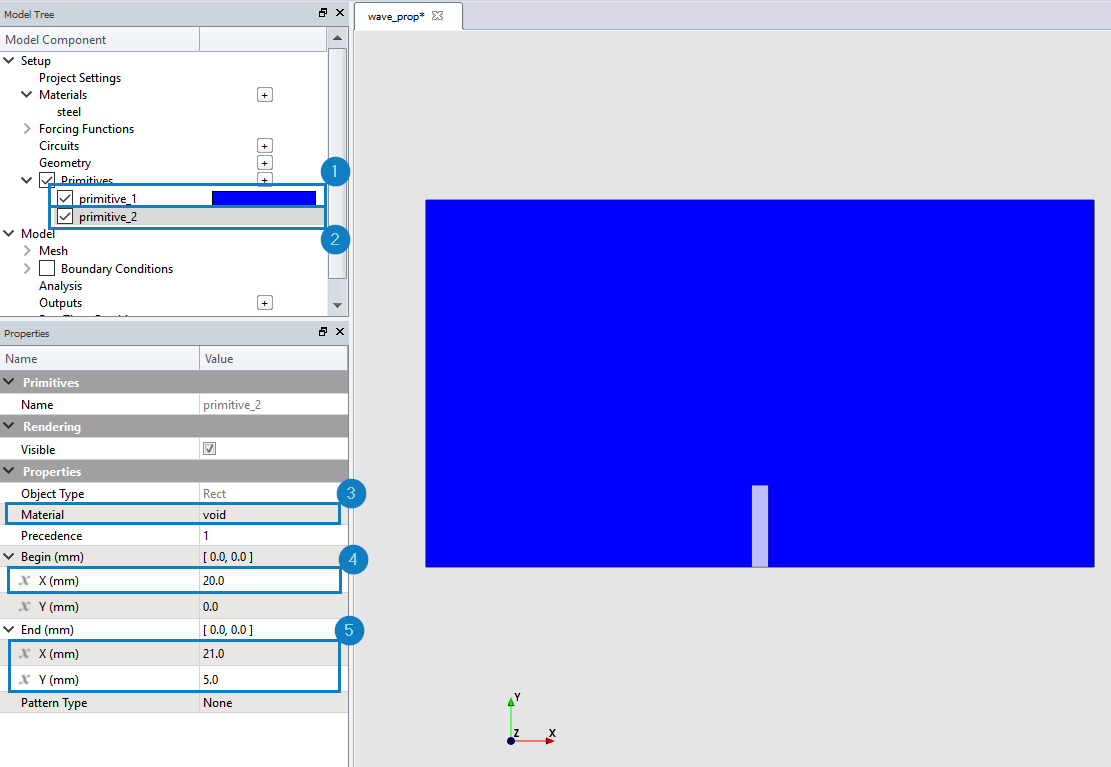Expand the Forcing Functions node
This screenshot has width=1111, height=767.
(x=27, y=128)
